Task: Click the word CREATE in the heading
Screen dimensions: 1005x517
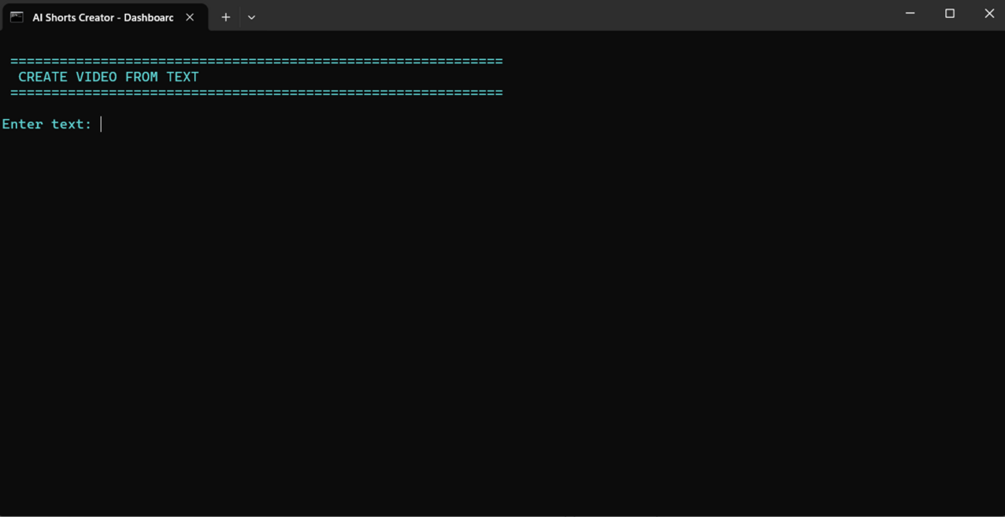Action: 42,78
